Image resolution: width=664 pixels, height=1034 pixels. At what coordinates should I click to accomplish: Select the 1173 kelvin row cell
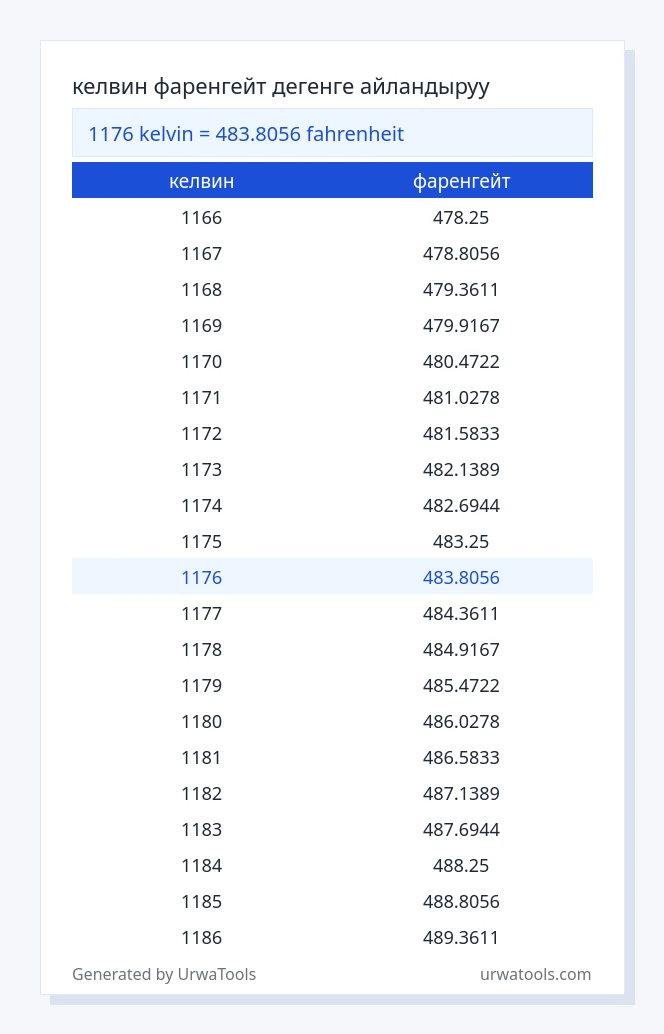pos(202,470)
